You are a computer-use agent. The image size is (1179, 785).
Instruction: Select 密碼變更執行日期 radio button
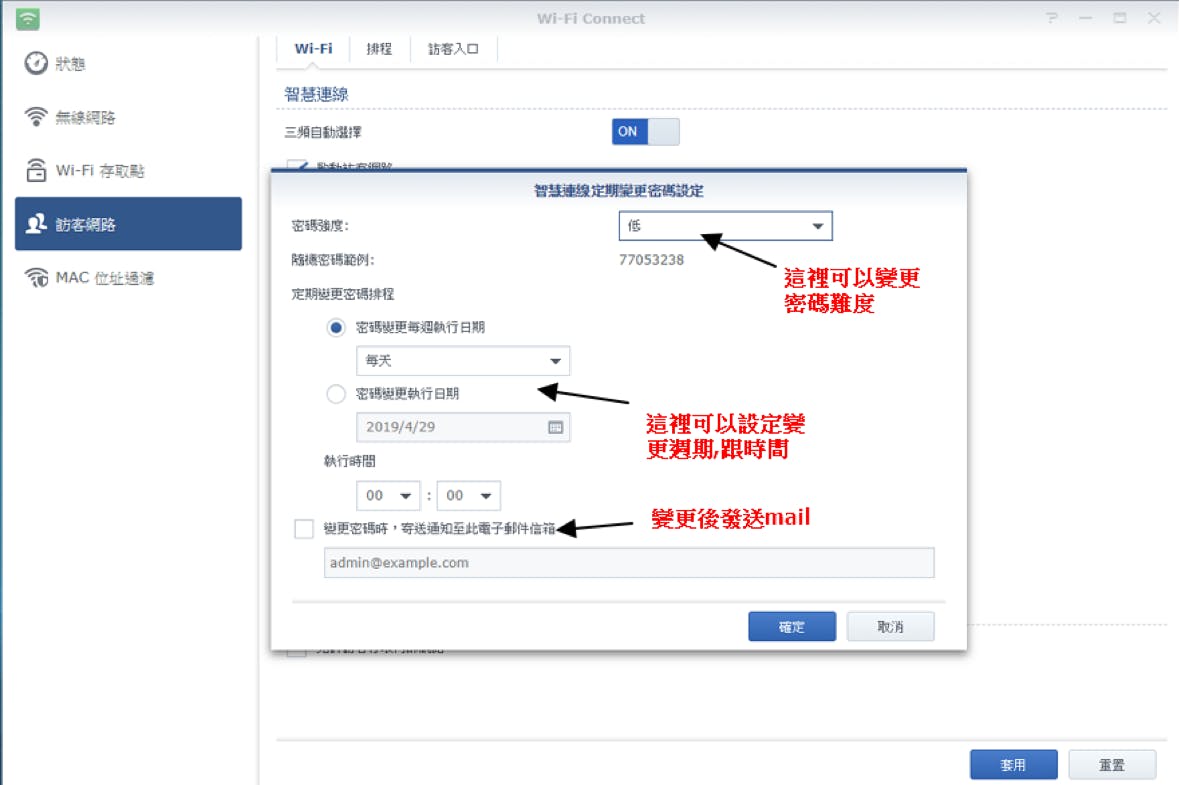(336, 394)
